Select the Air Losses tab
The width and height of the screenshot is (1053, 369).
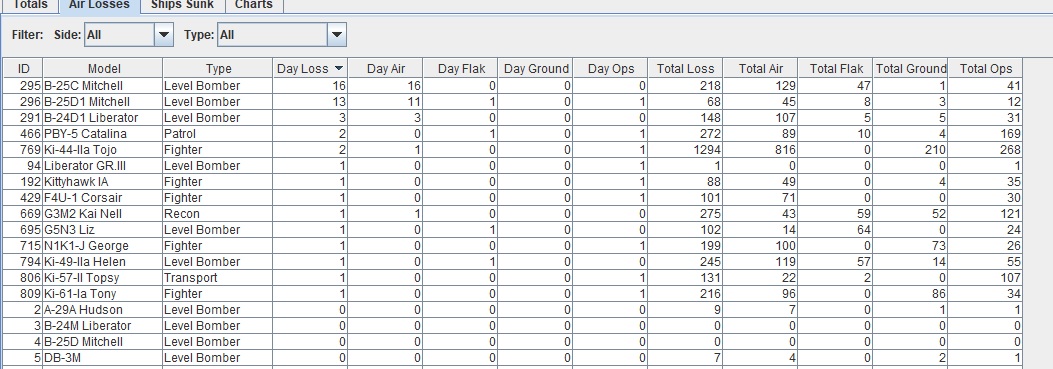(x=99, y=5)
